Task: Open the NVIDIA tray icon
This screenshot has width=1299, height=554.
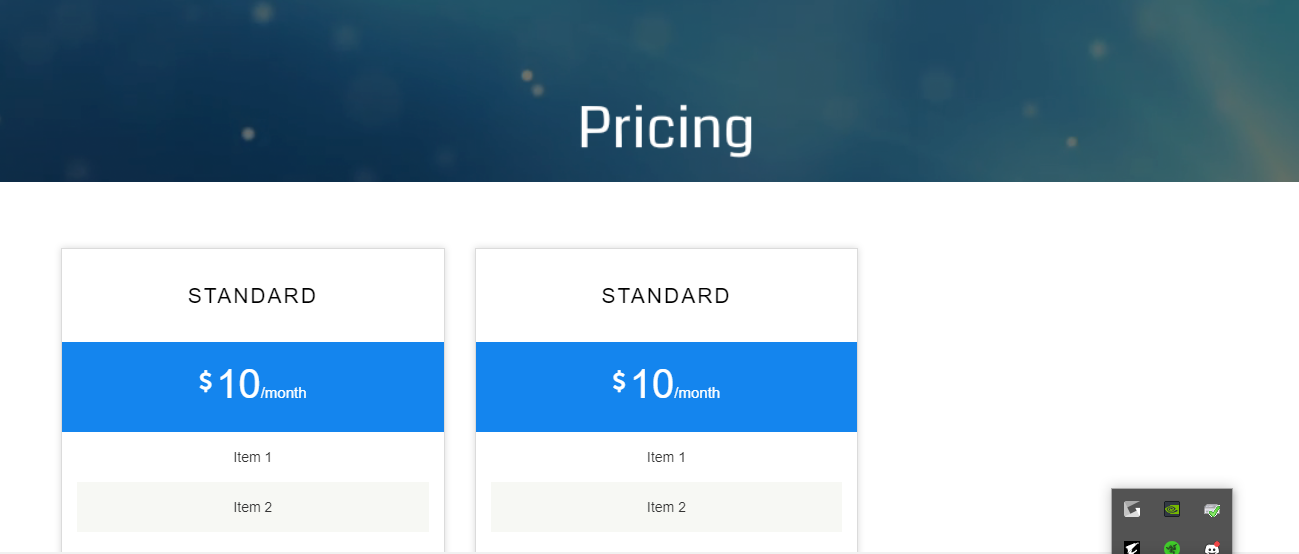Action: click(x=1172, y=509)
